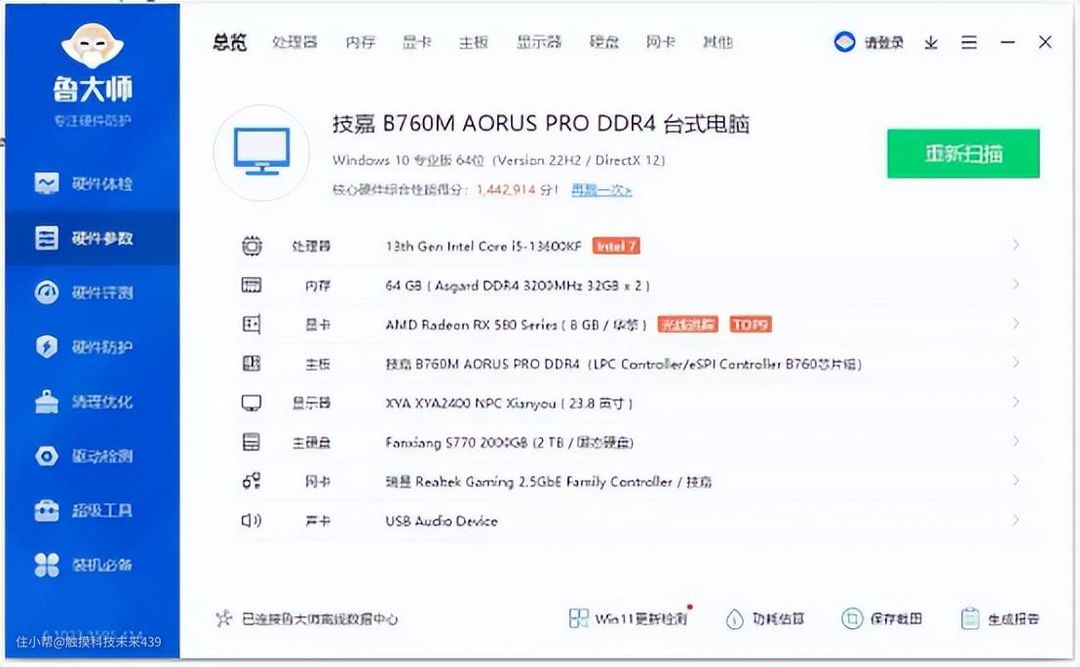Switch to the 网卡 tab

(661, 43)
